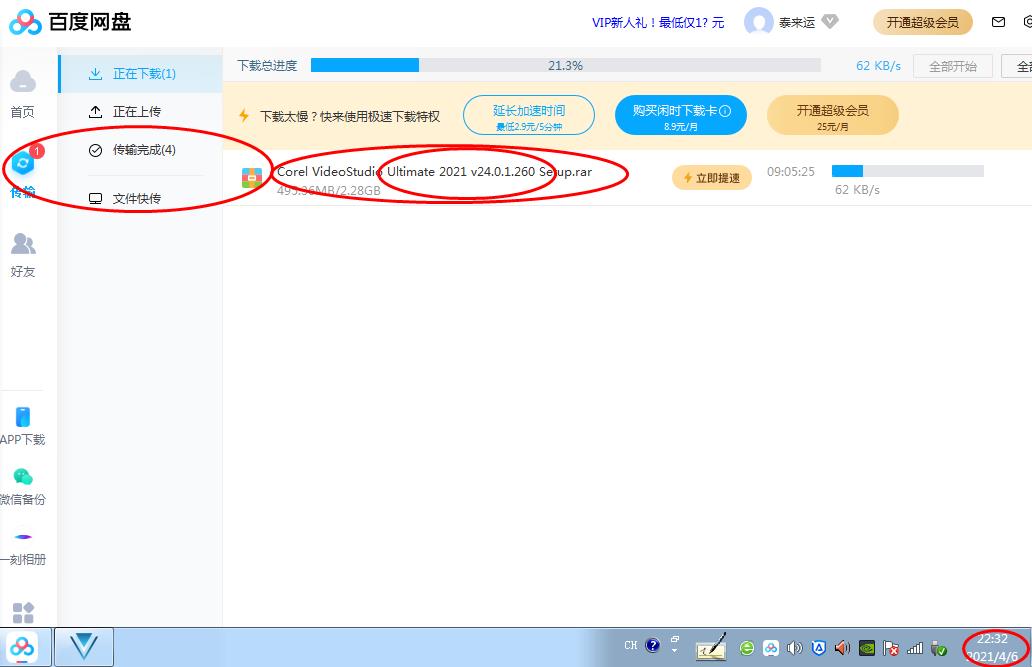
Task: Click the lightning bolt icon in banner
Action: coord(244,116)
